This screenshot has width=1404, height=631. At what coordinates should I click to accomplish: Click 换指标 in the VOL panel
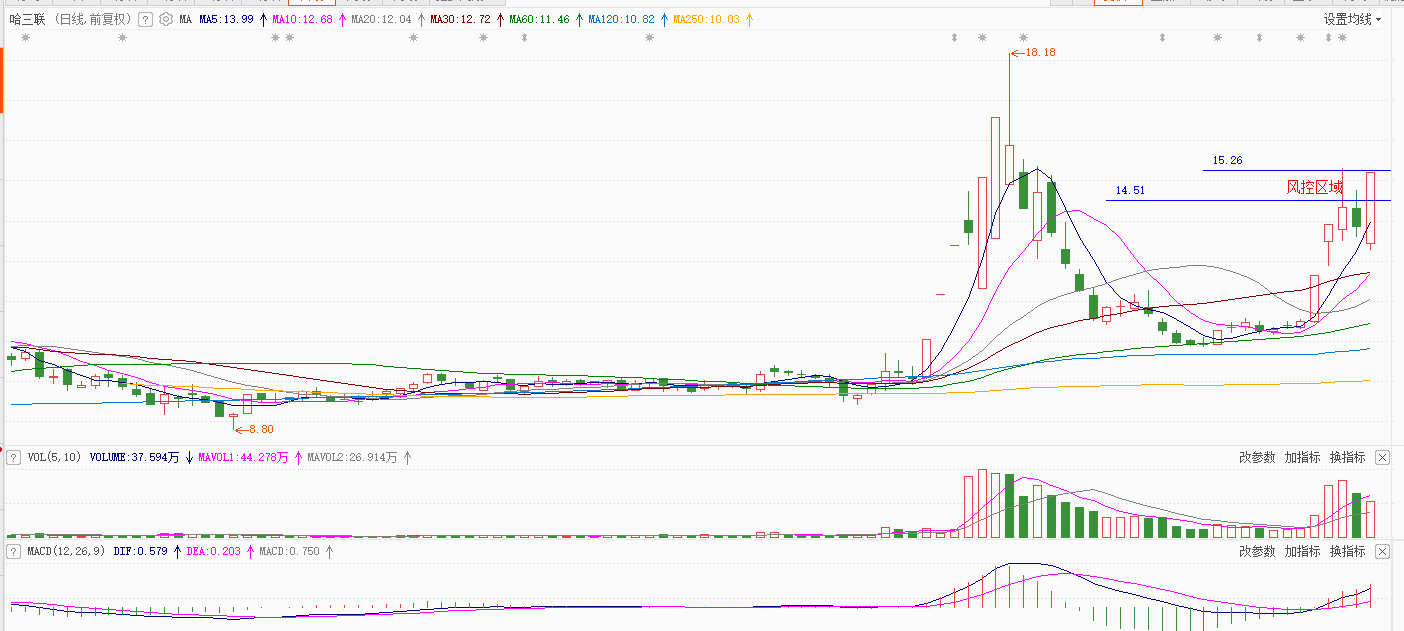click(1347, 457)
